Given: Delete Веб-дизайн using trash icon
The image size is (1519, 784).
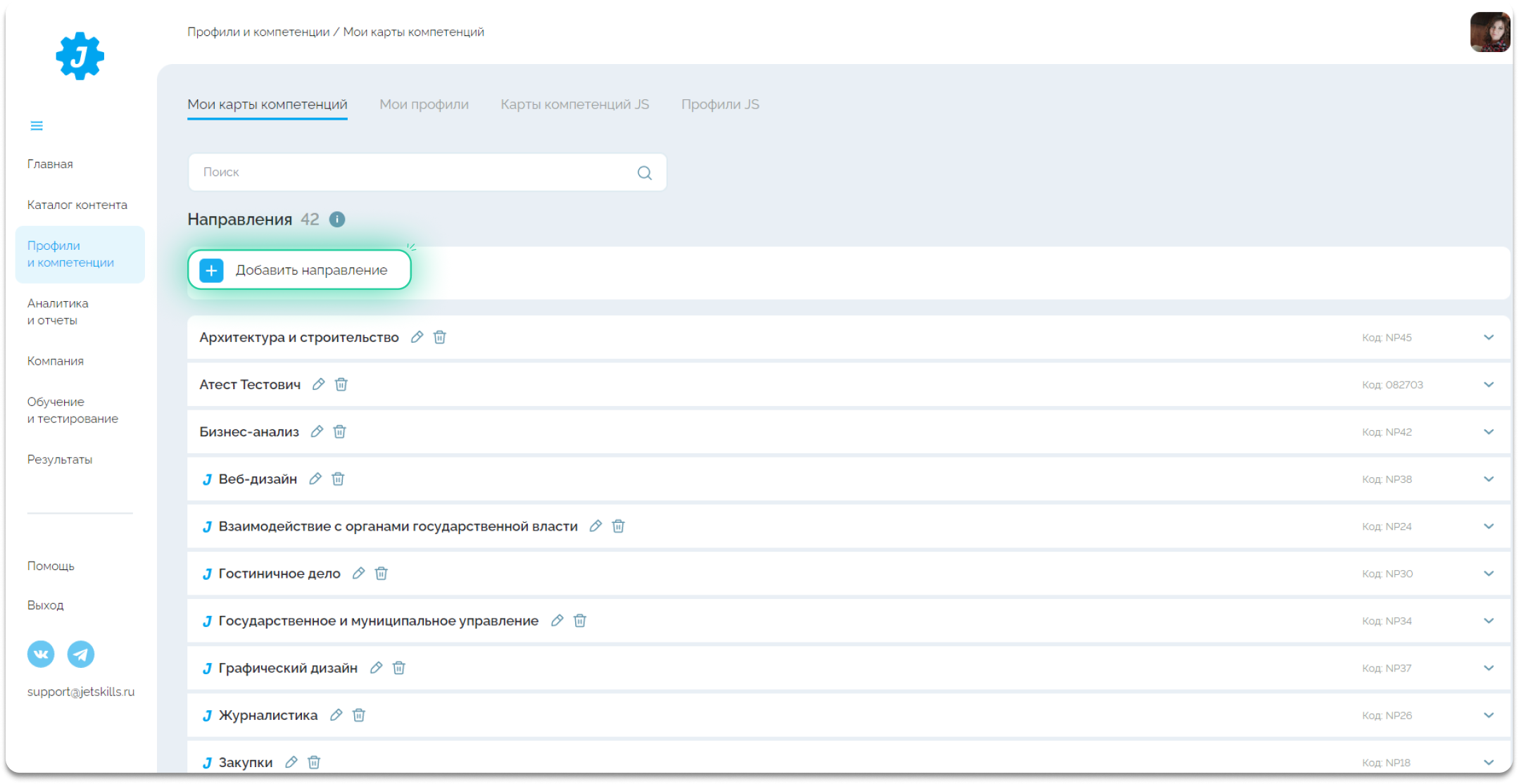Looking at the screenshot, I should [x=338, y=479].
